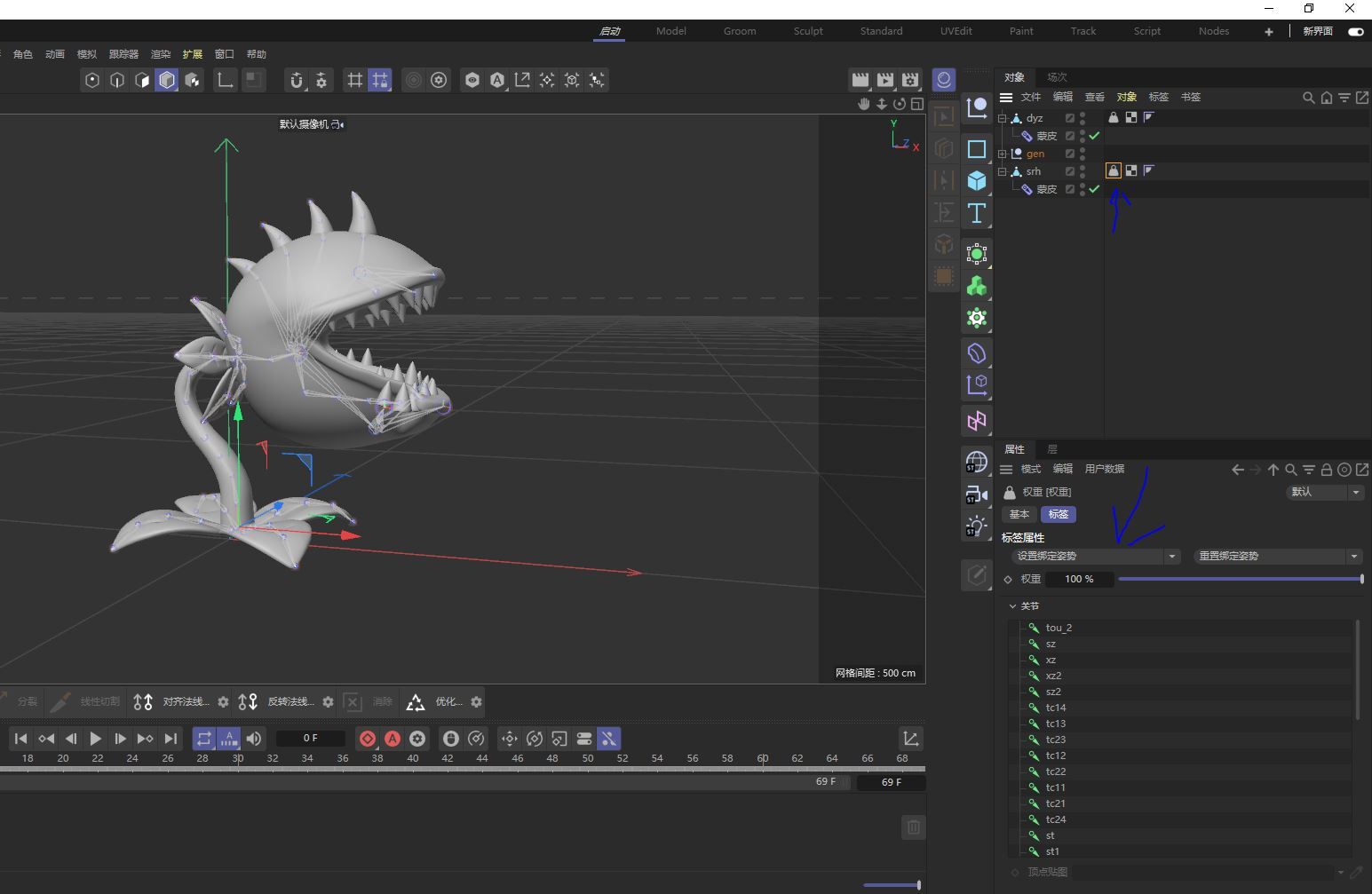Click the render view clapperboard icon
The height and width of the screenshot is (894, 1372).
click(x=860, y=80)
